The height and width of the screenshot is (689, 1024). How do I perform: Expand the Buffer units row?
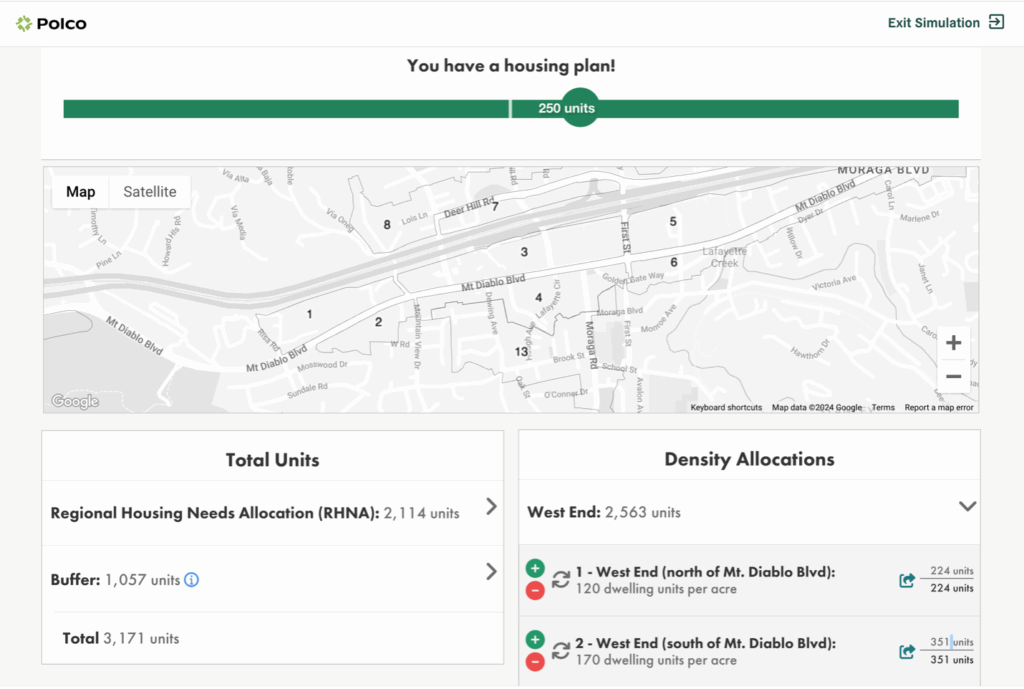tap(491, 572)
